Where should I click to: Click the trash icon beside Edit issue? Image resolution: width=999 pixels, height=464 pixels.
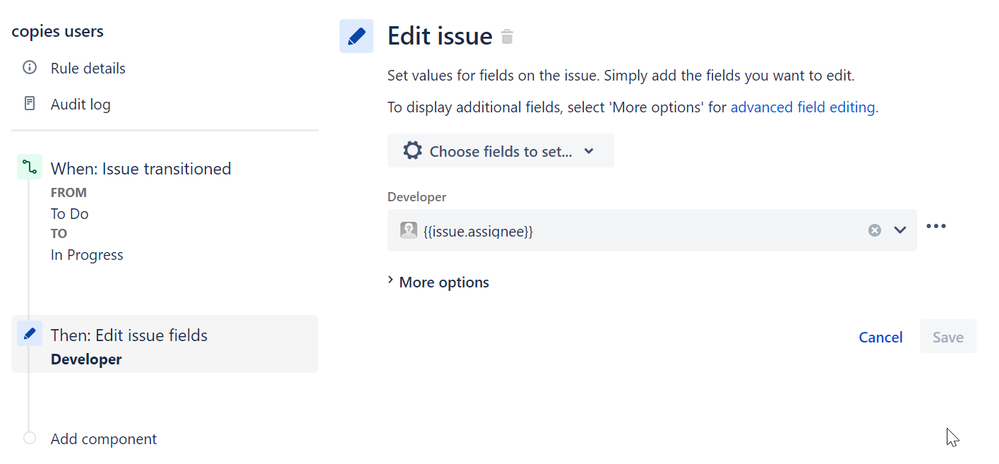coord(507,37)
